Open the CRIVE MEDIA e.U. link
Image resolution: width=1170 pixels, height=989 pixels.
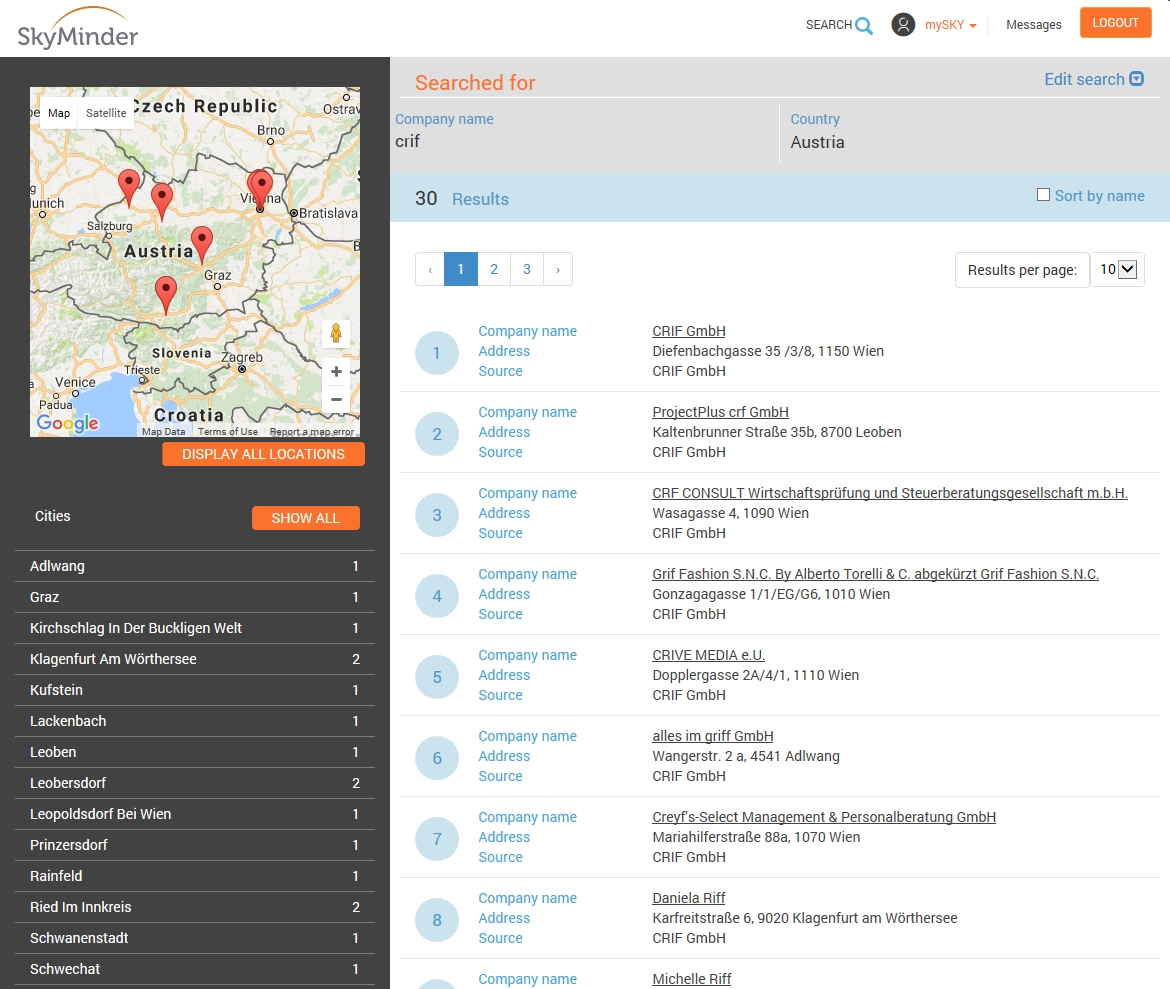[708, 655]
